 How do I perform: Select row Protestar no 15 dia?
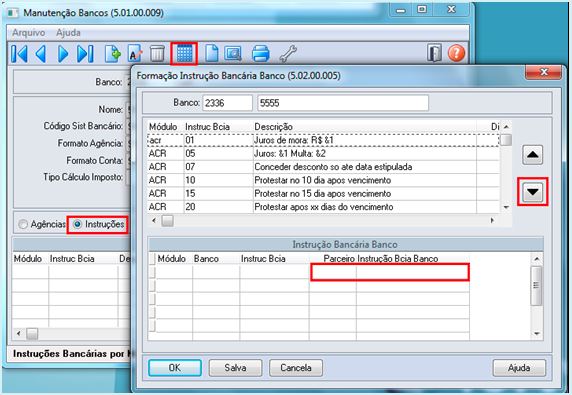(x=323, y=194)
